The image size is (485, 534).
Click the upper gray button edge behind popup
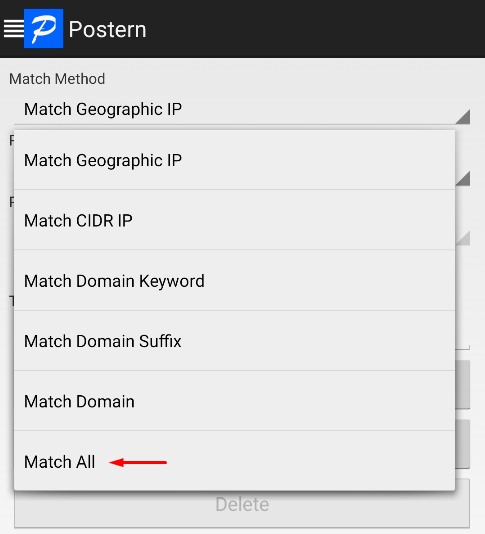(463, 384)
